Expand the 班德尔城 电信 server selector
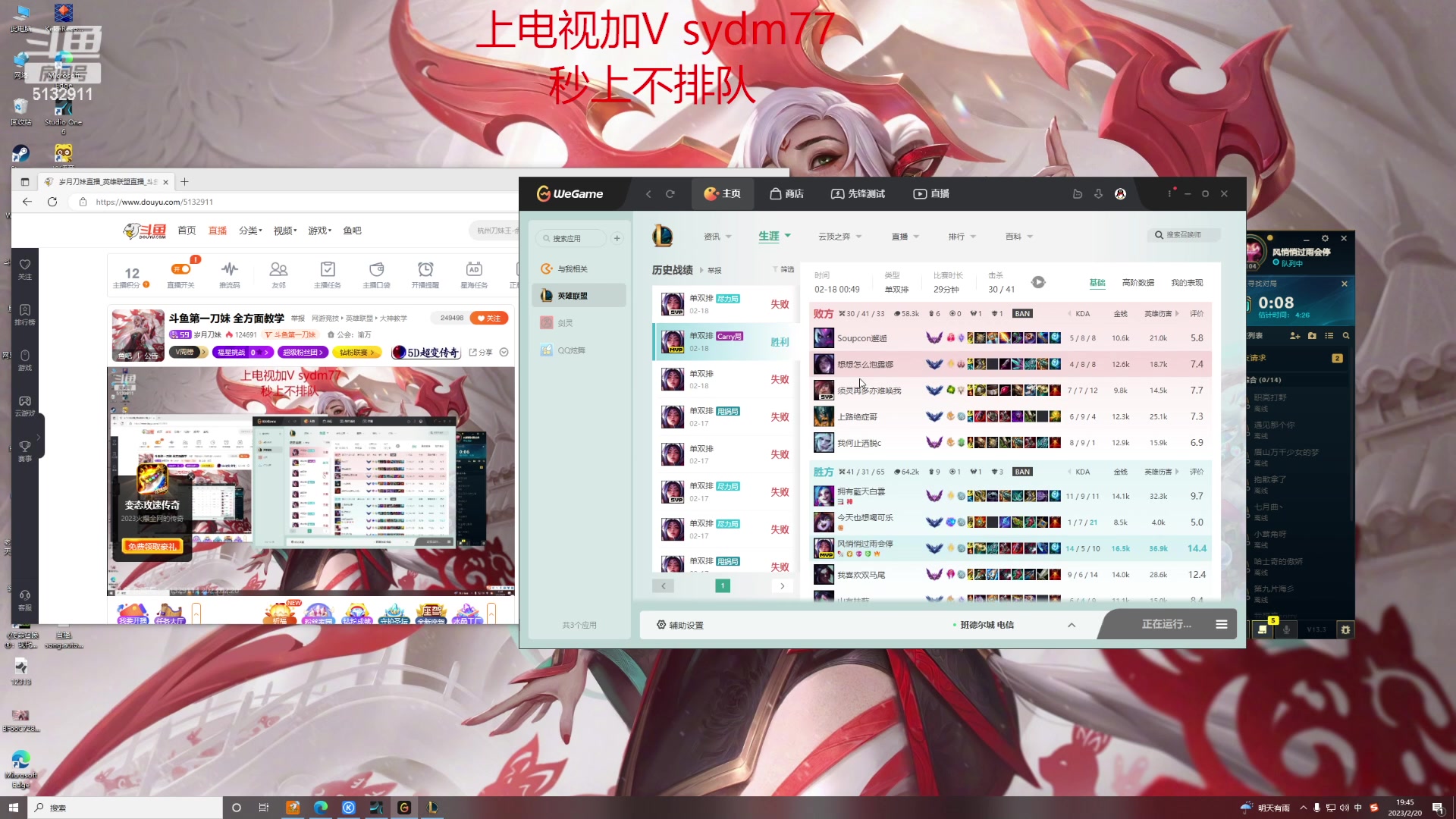The height and width of the screenshot is (819, 1456). tap(1071, 625)
